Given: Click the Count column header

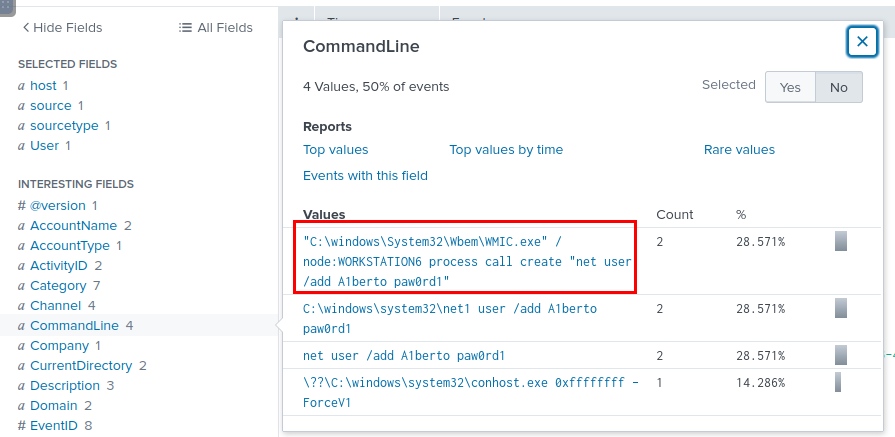Looking at the screenshot, I should click(673, 215).
